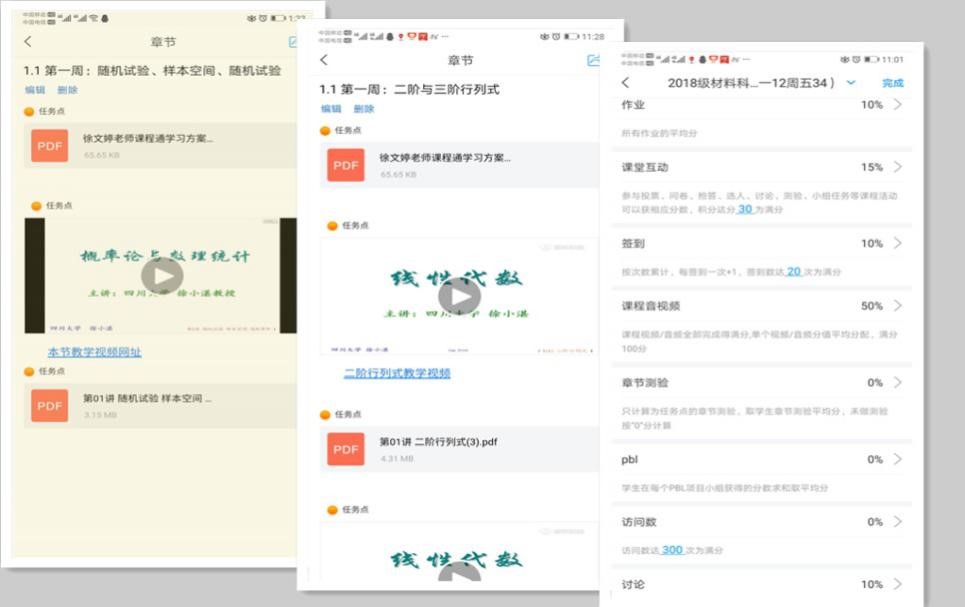Click back arrow beside 2018级材料科 title
The width and height of the screenshot is (965, 607).
point(626,83)
